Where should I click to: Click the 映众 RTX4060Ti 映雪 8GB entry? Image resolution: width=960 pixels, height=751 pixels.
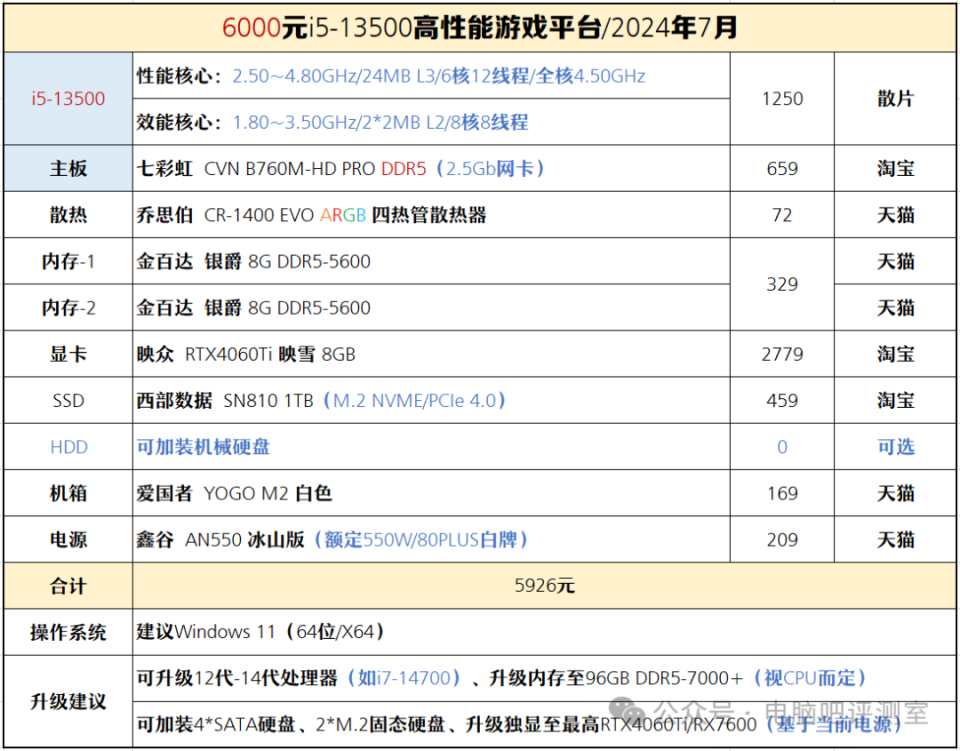pyautogui.click(x=431, y=354)
